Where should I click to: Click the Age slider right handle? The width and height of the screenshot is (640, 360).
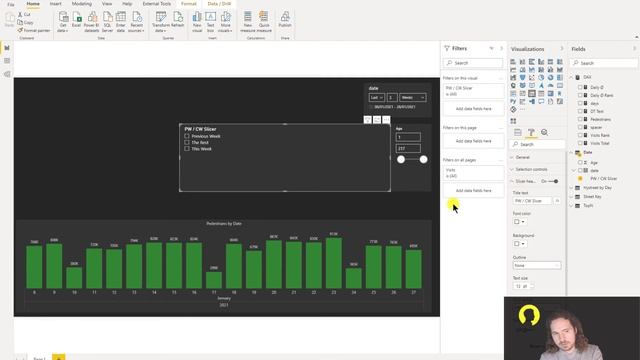423,160
